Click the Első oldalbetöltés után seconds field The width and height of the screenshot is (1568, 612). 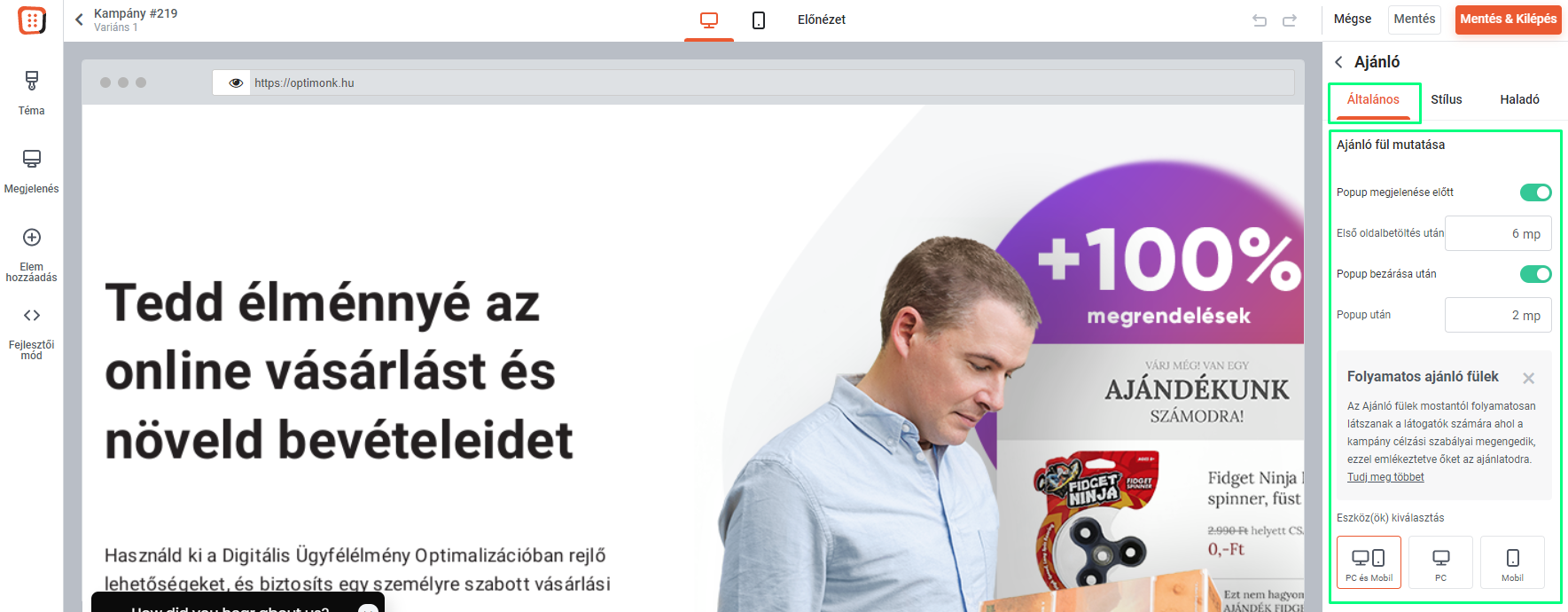pyautogui.click(x=1498, y=233)
